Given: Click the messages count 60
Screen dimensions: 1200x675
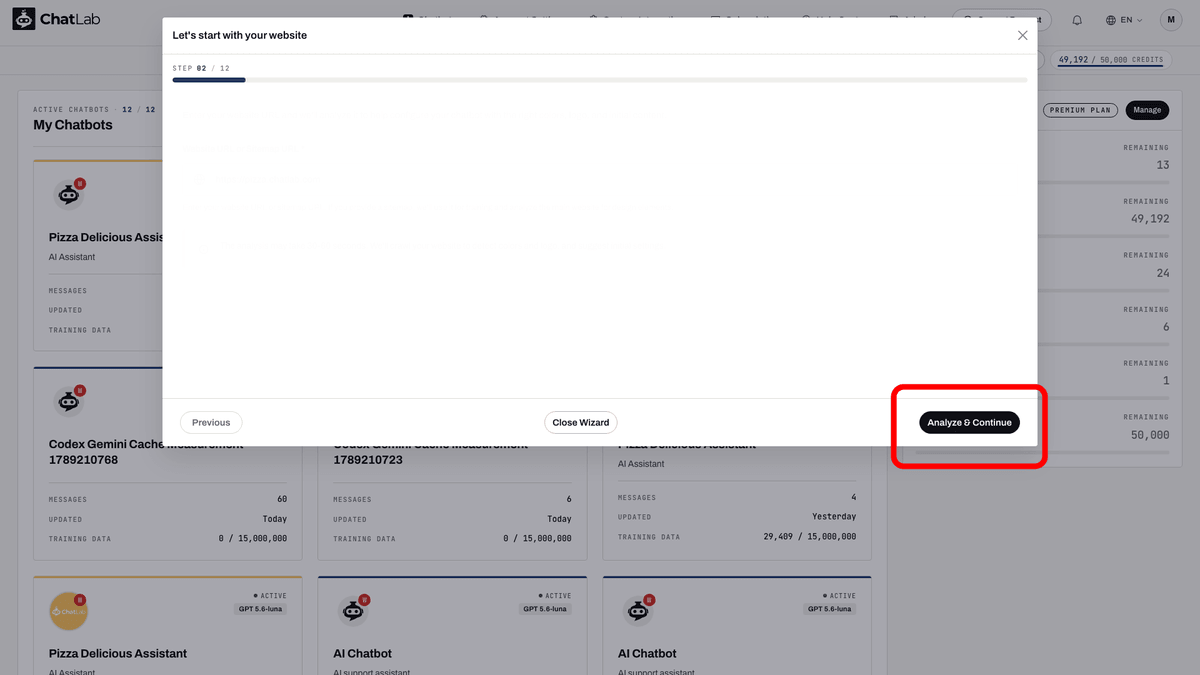Looking at the screenshot, I should tap(282, 499).
